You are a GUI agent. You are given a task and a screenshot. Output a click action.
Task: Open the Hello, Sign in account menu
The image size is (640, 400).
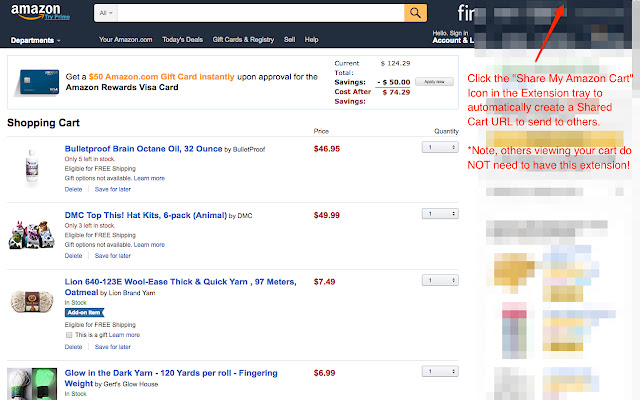[453, 37]
